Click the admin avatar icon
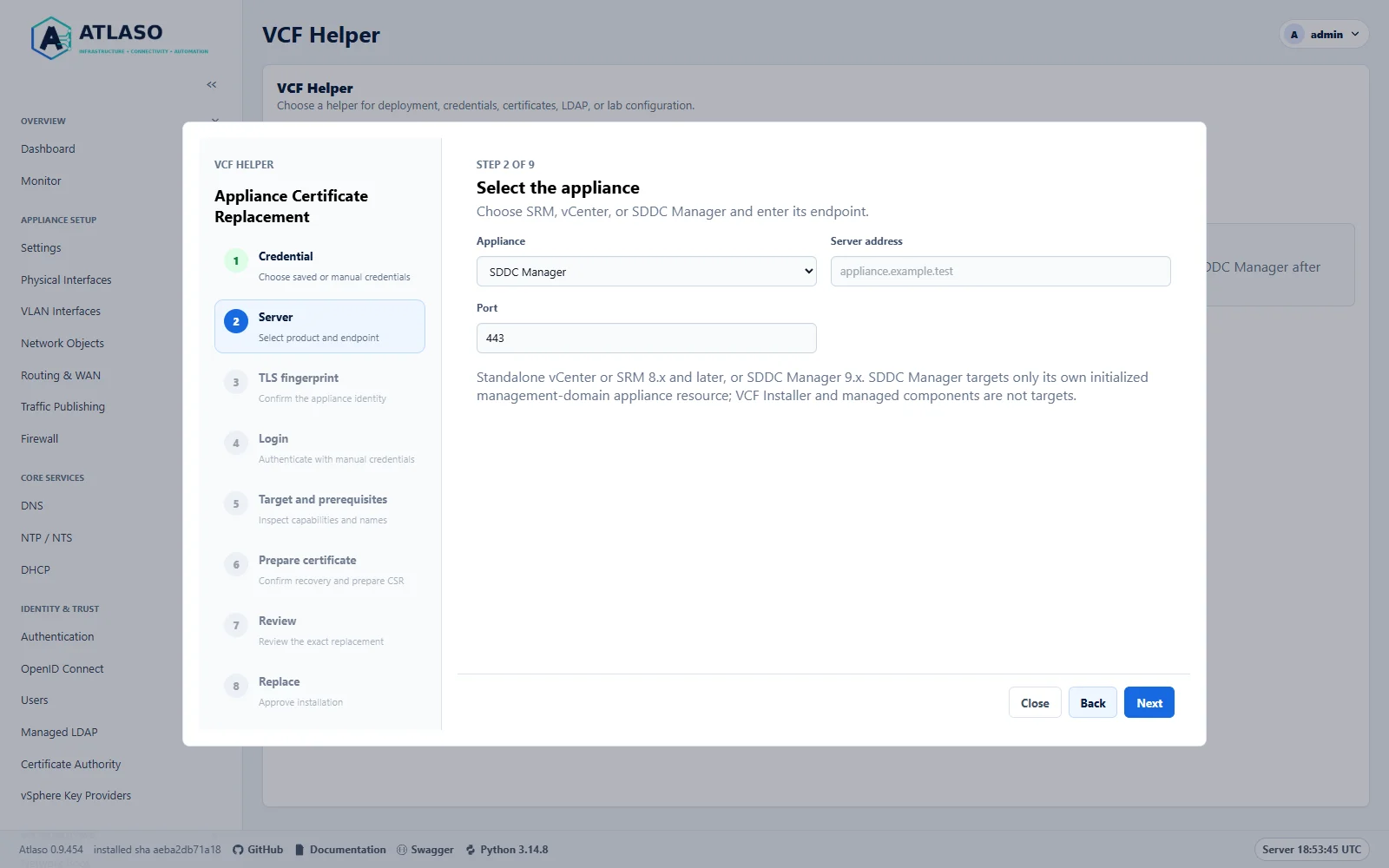 coord(1294,35)
